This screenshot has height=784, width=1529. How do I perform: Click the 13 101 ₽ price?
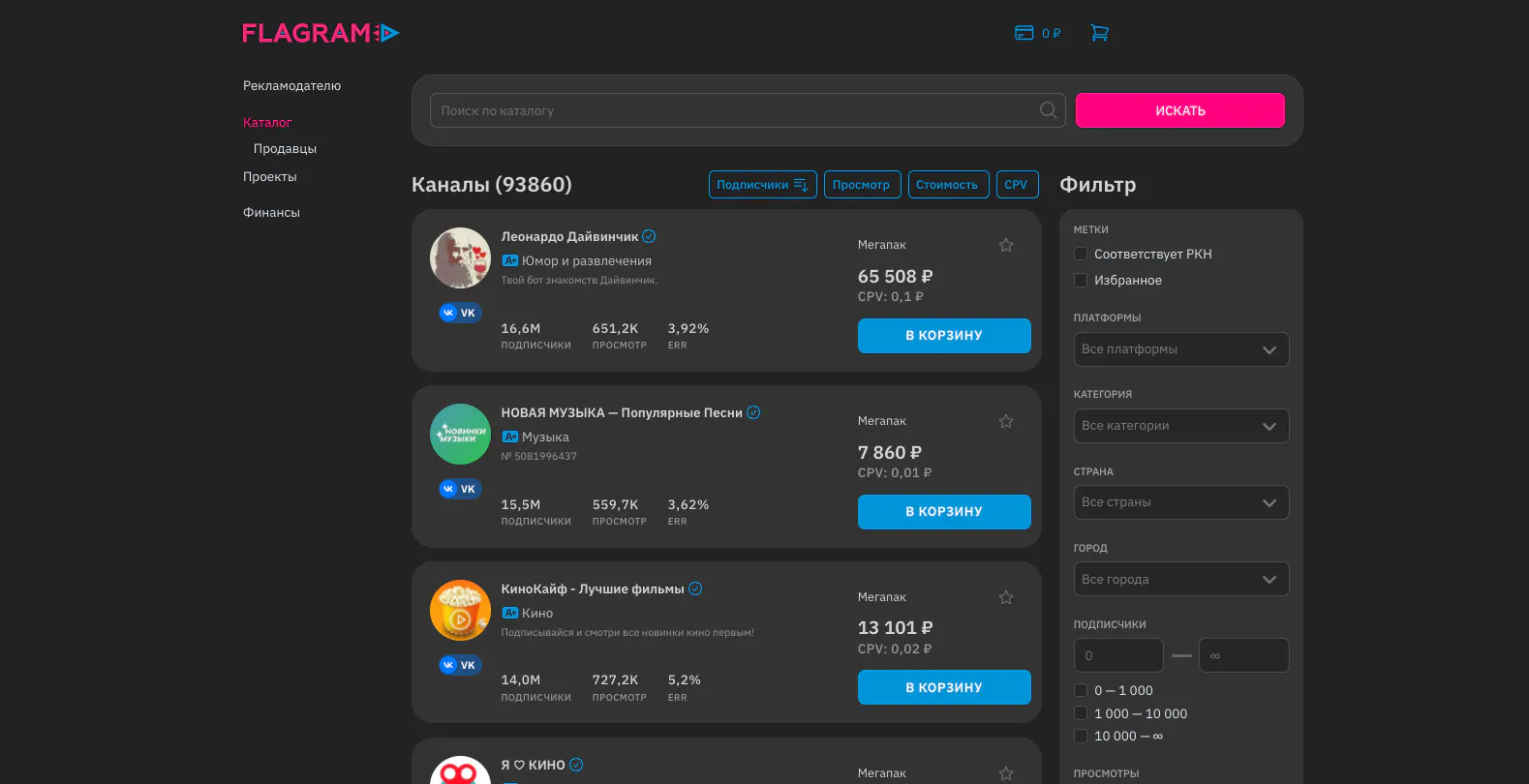click(896, 627)
